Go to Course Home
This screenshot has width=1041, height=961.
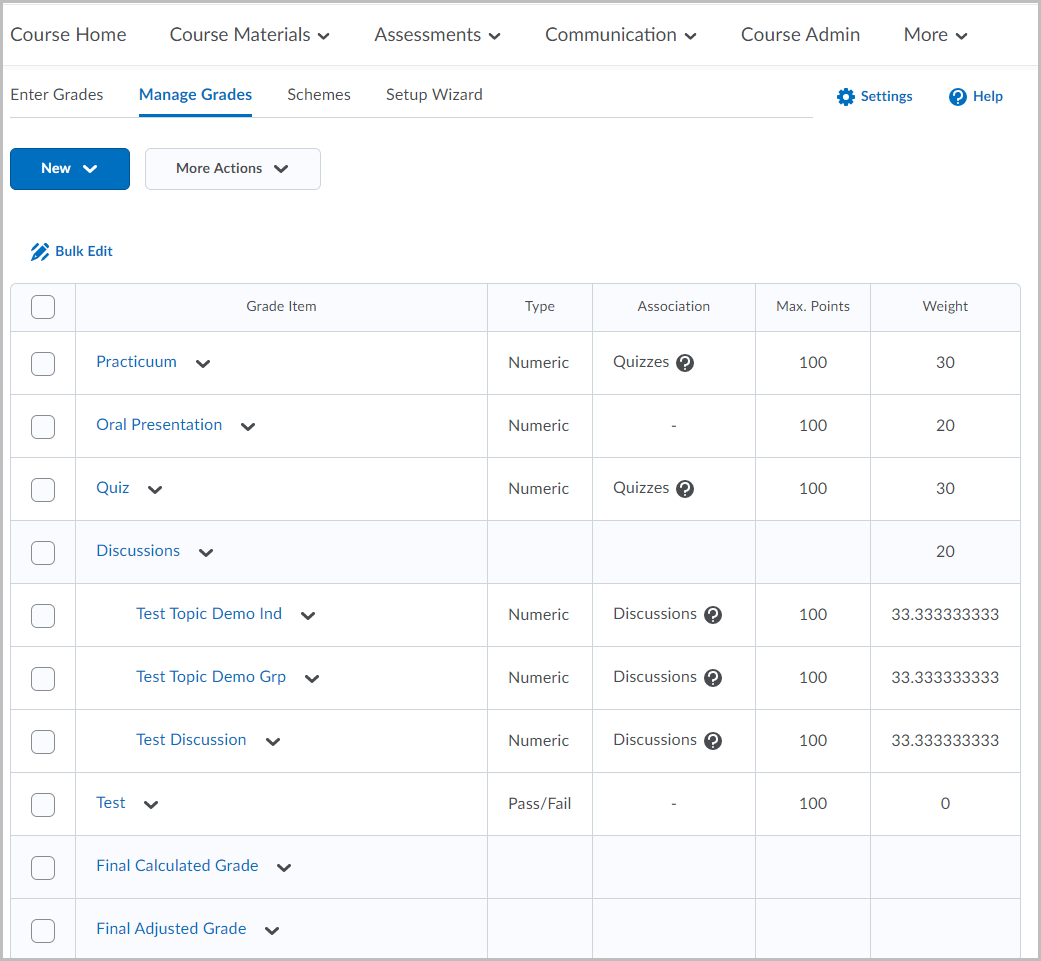68,35
